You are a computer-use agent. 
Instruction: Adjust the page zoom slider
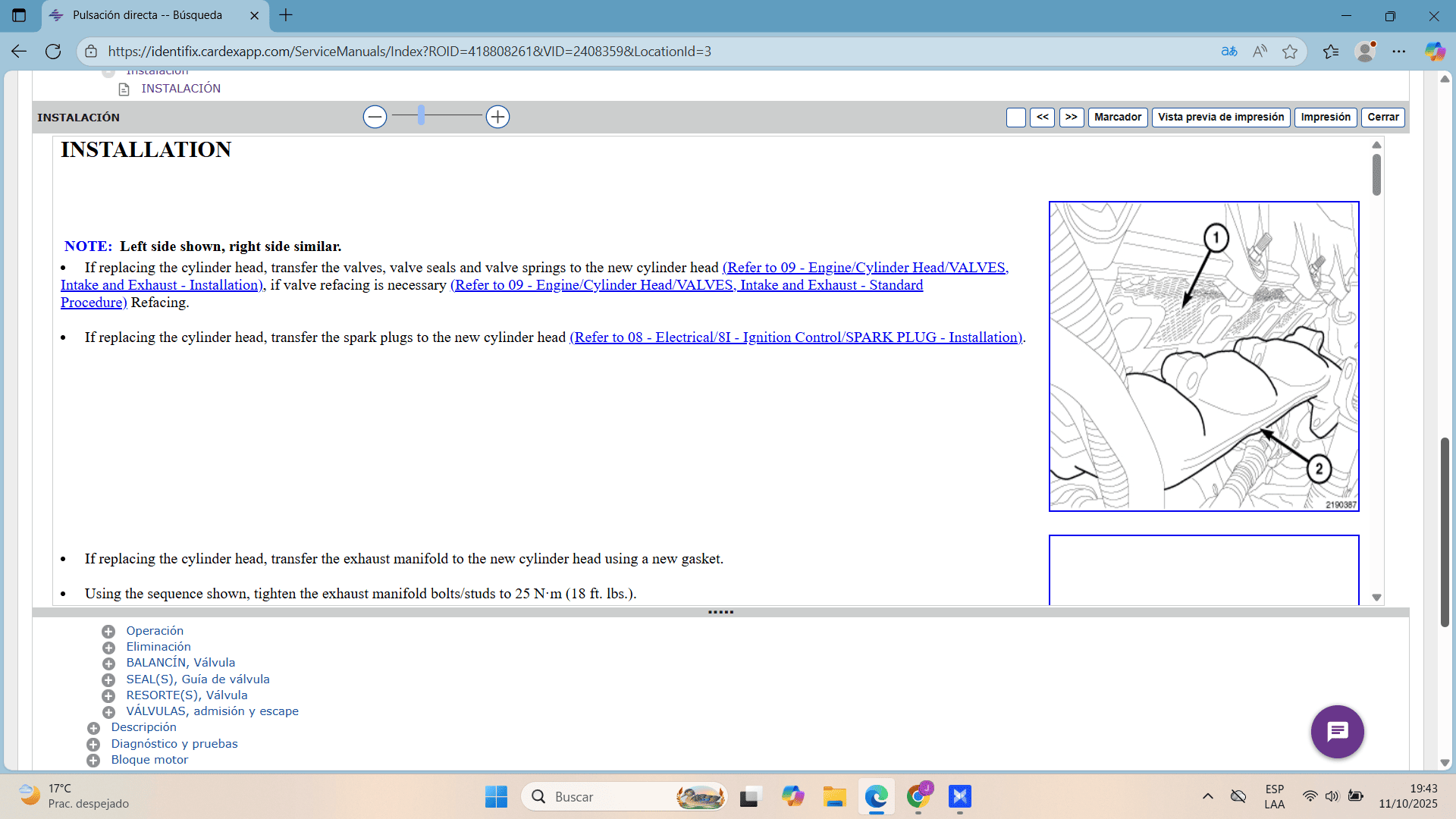(422, 117)
